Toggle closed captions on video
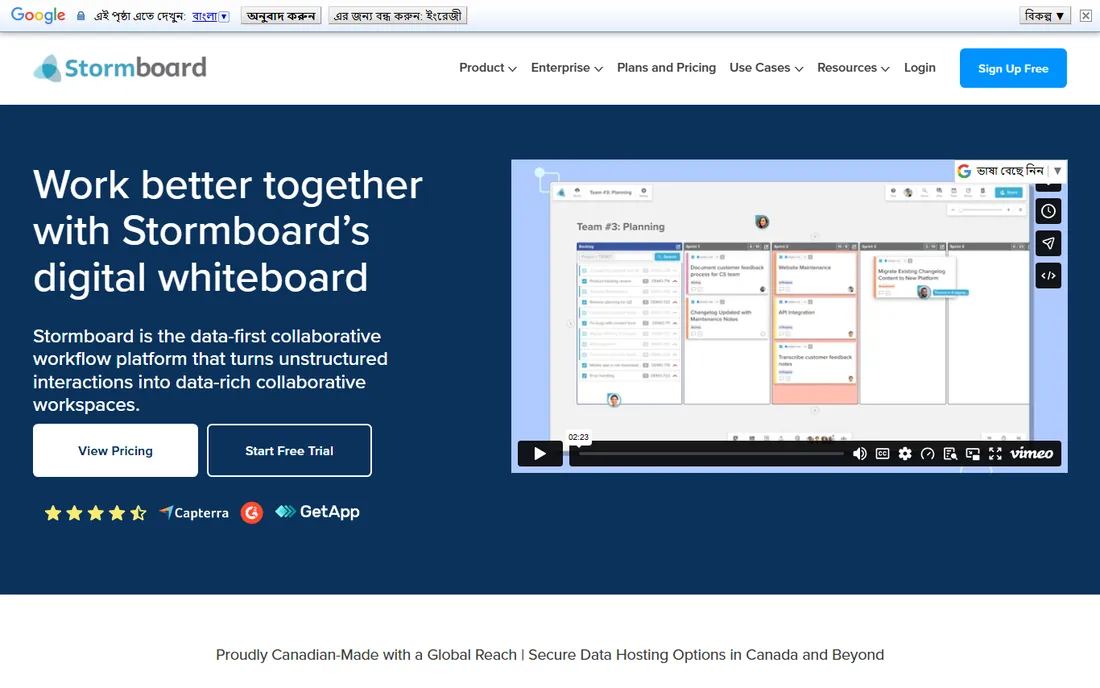 point(883,454)
